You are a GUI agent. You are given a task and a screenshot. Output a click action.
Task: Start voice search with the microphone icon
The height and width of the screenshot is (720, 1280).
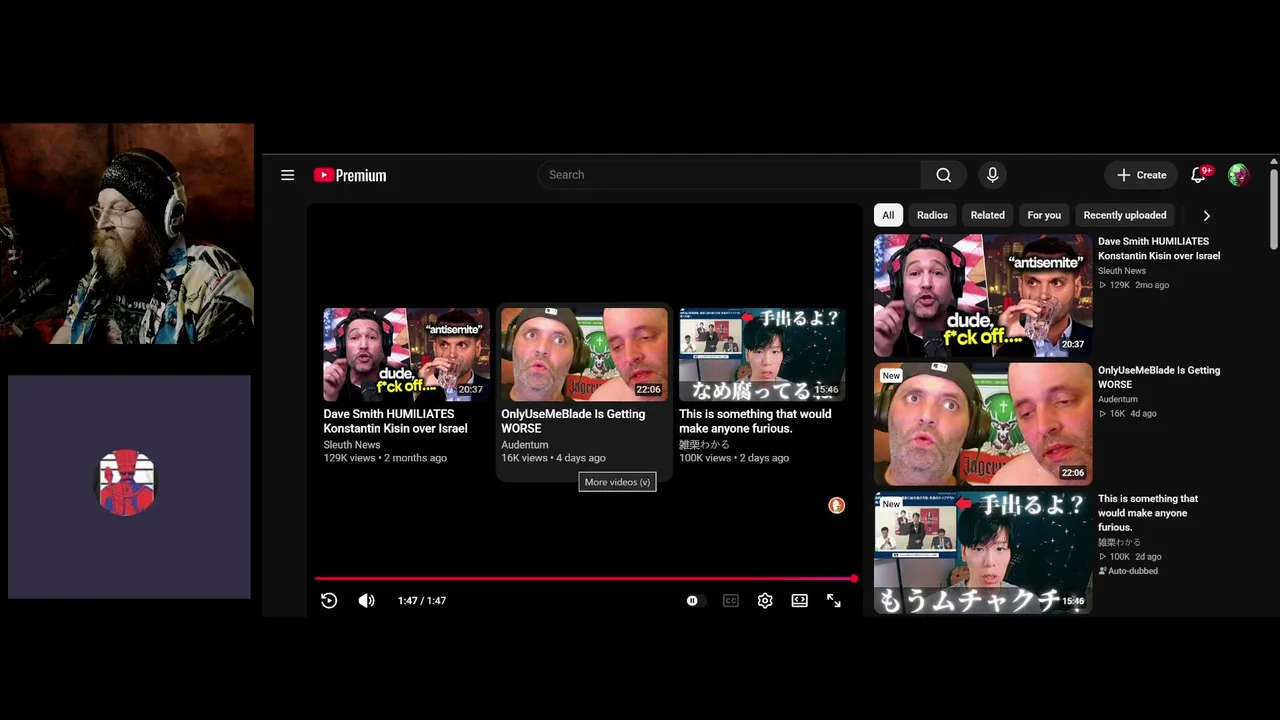tap(992, 175)
